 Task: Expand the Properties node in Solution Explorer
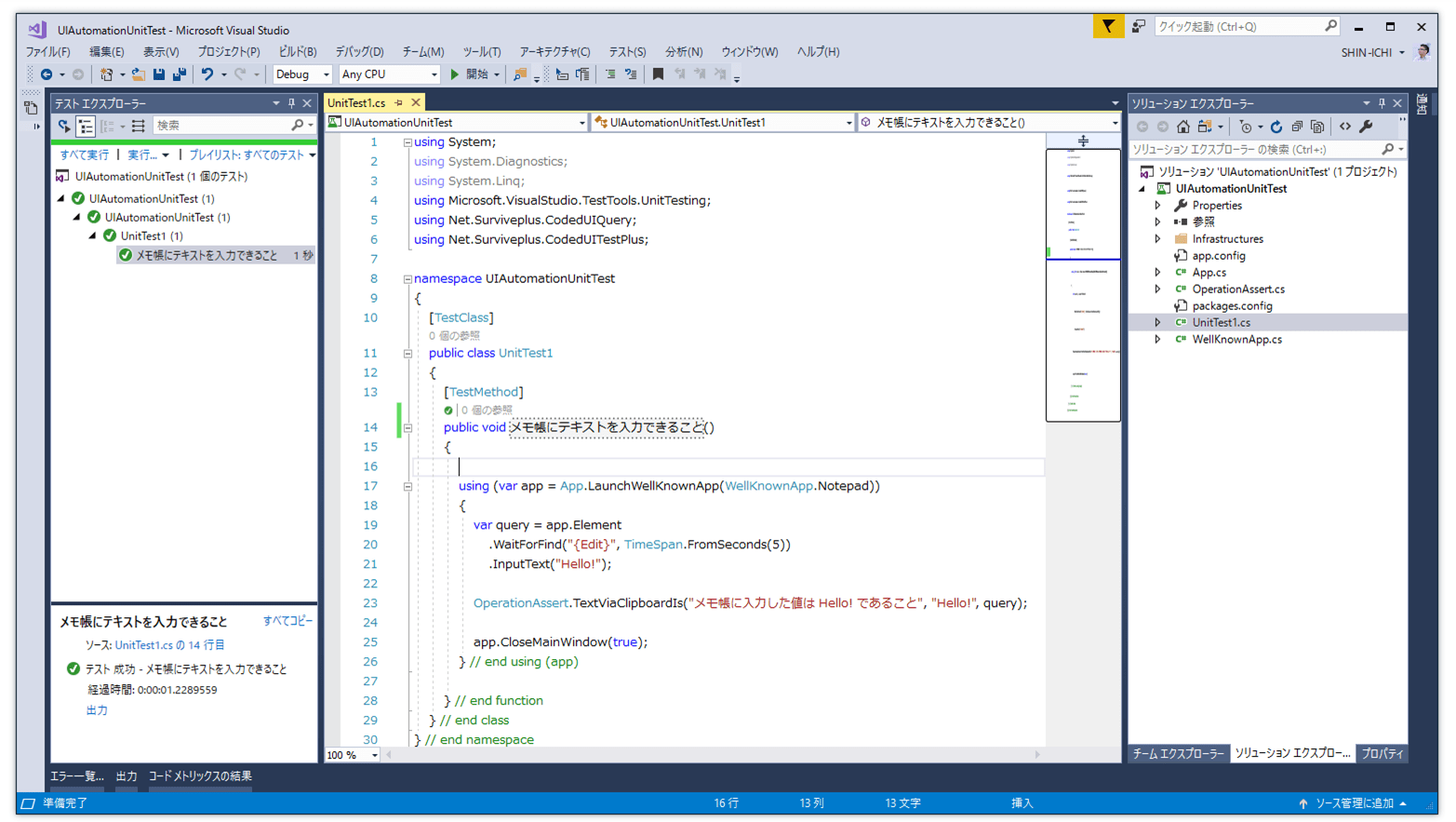[x=1158, y=206]
